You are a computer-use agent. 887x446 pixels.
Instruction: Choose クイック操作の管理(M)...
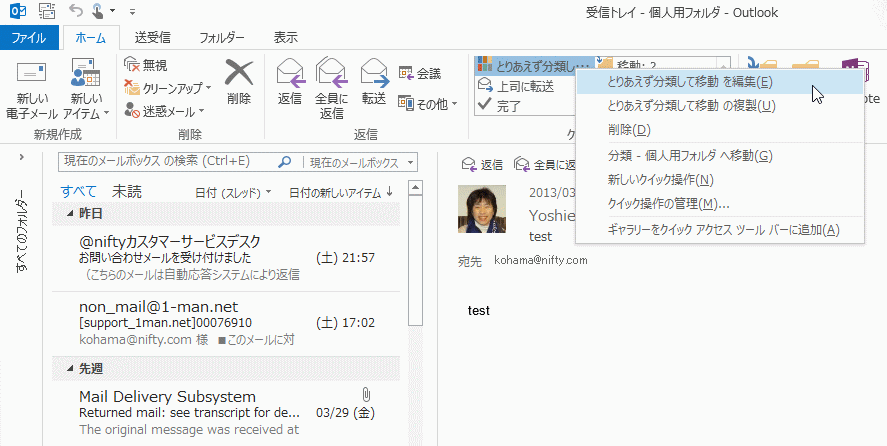720,204
